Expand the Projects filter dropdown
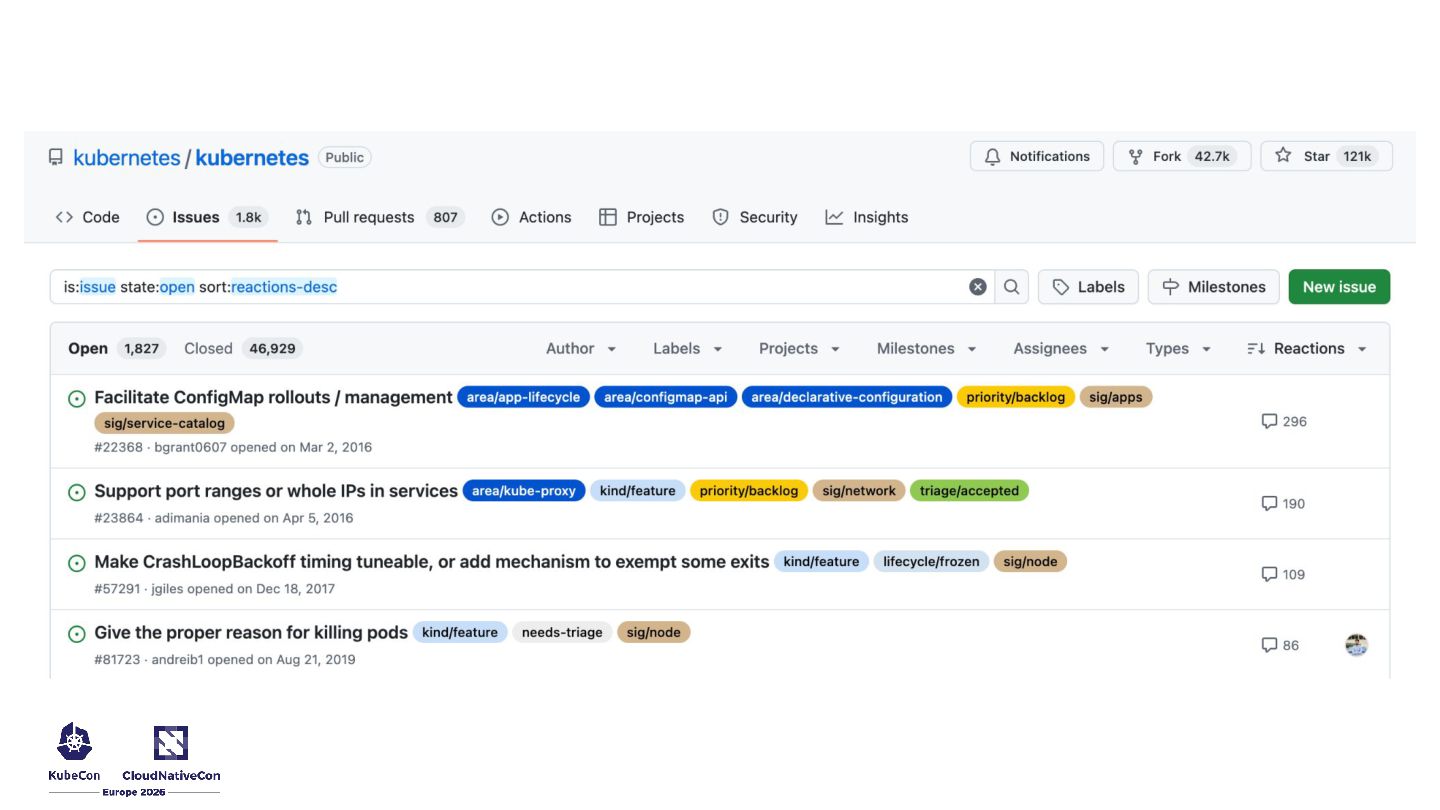Image resolution: width=1440 pixels, height=810 pixels. pyautogui.click(x=799, y=348)
